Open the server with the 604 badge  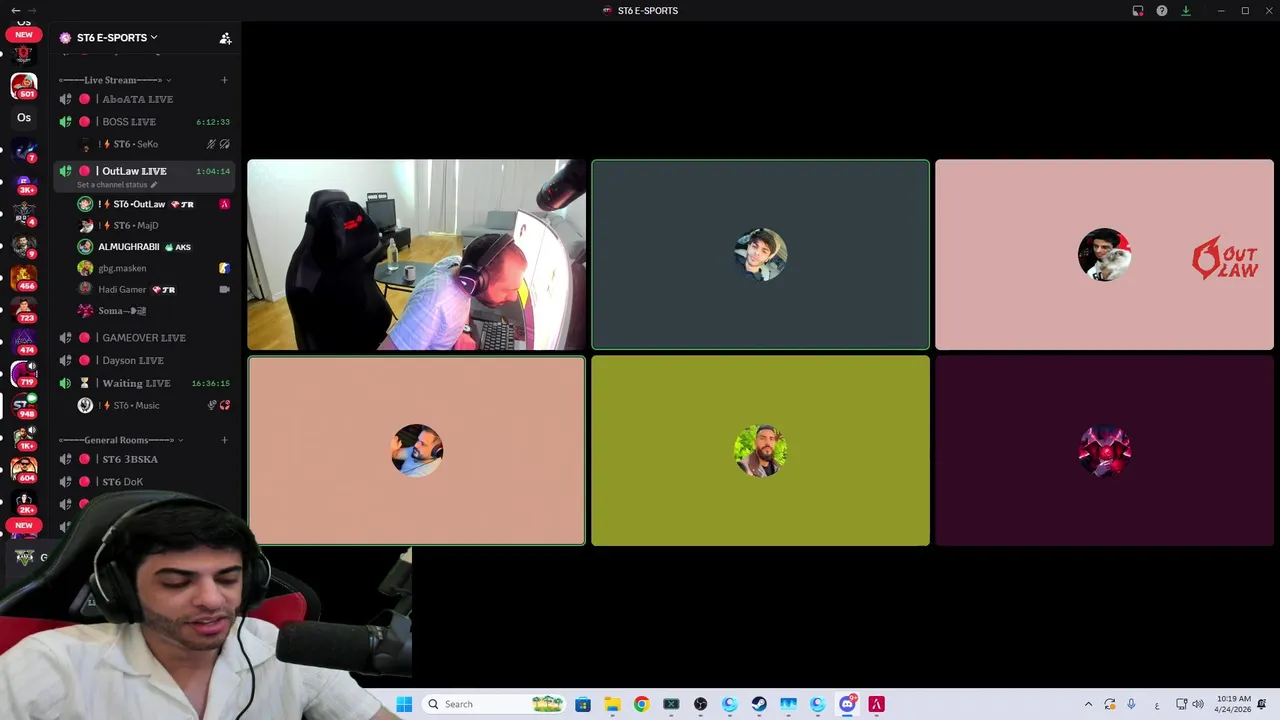pos(24,470)
